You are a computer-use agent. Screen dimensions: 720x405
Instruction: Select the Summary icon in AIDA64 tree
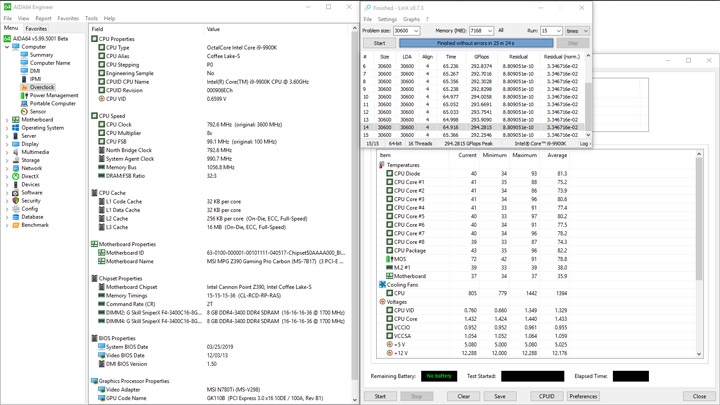click(24, 55)
